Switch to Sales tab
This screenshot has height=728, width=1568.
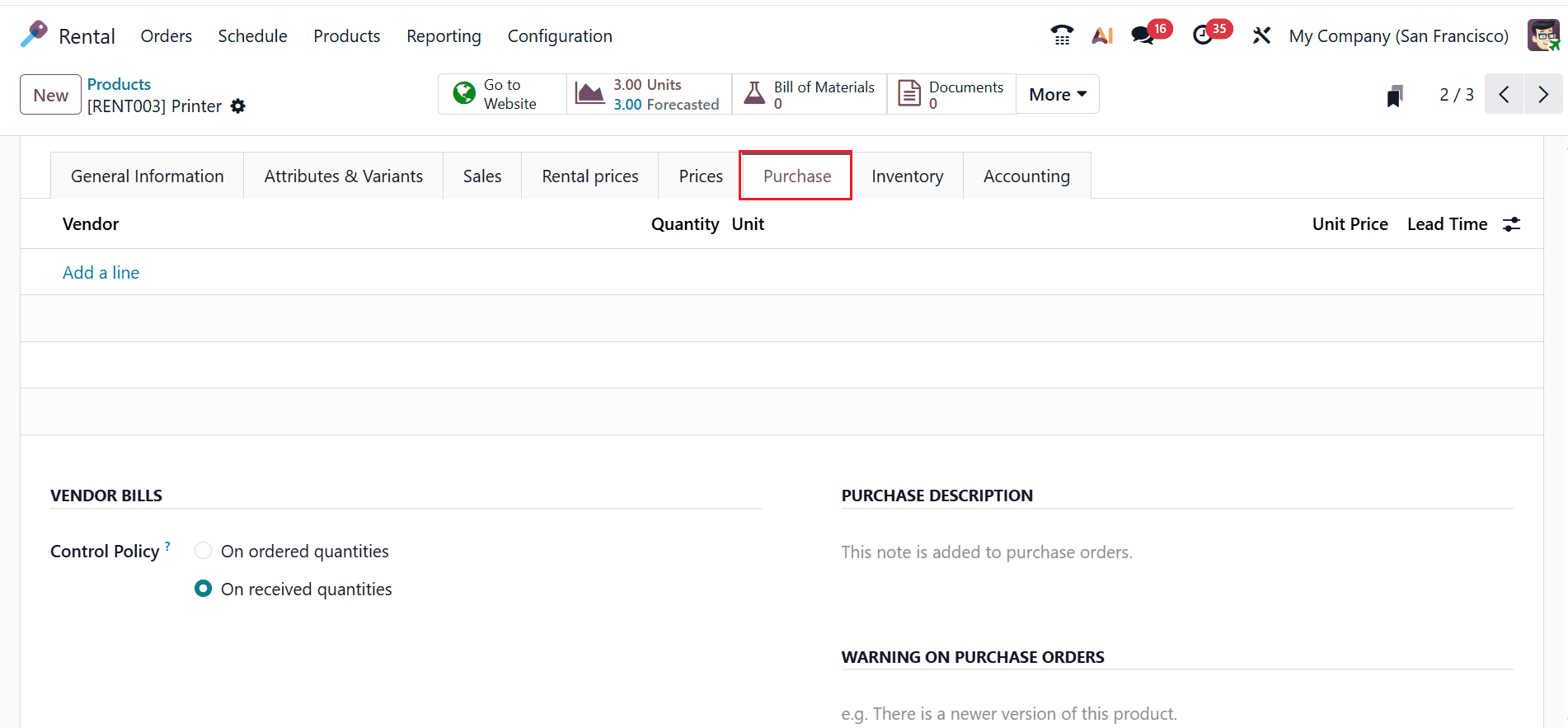click(x=482, y=176)
